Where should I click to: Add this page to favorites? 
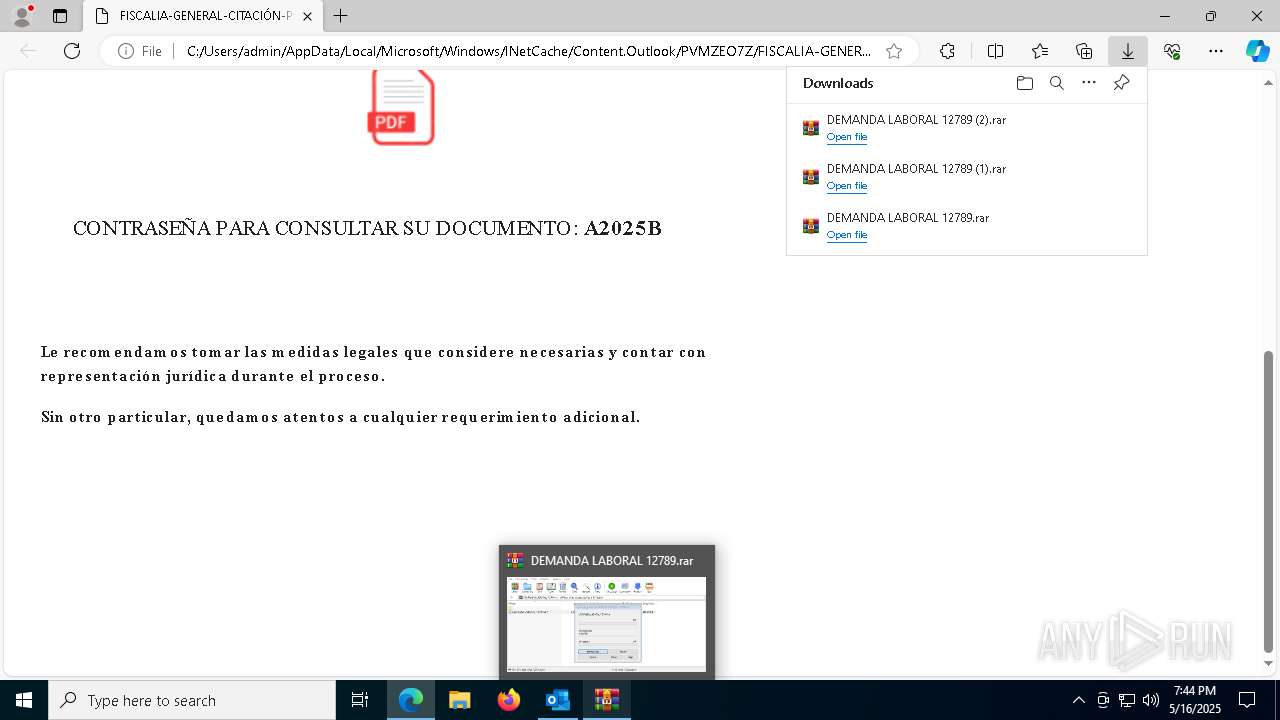[x=894, y=51]
